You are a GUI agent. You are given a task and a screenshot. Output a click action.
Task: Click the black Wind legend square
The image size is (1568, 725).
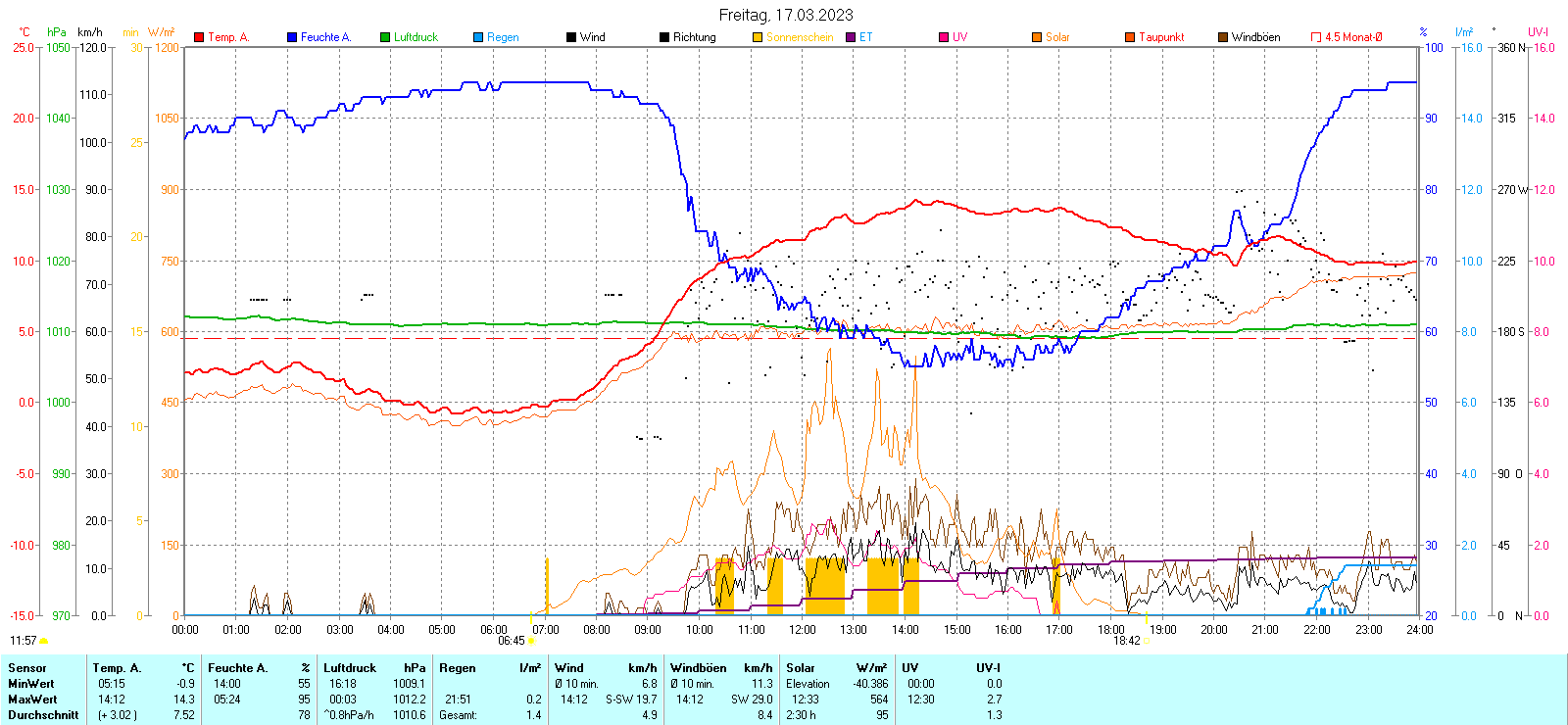point(571,37)
